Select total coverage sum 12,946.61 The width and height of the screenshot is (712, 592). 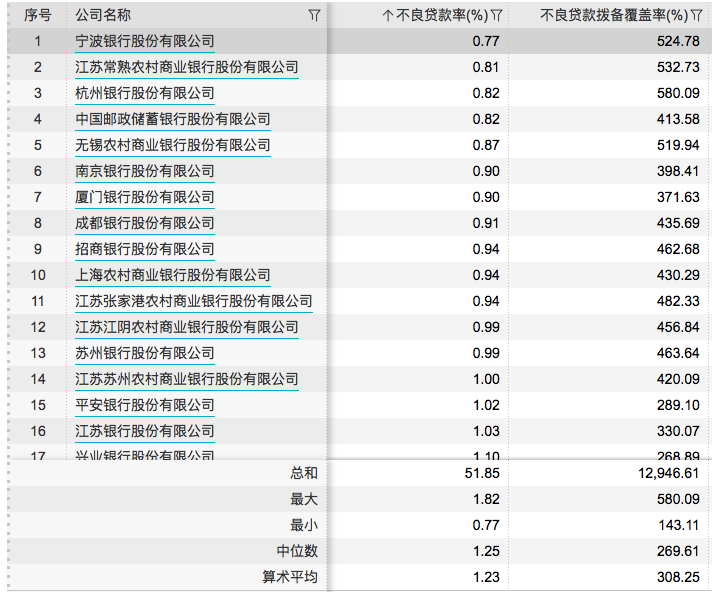(668, 474)
